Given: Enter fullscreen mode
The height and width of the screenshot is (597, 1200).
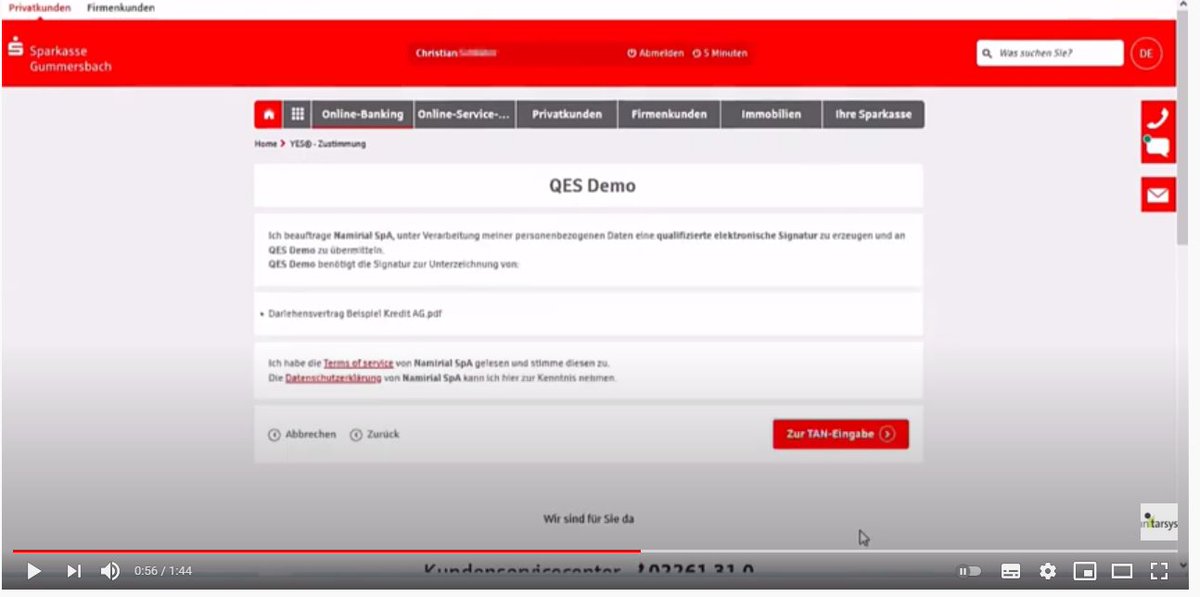Looking at the screenshot, I should pos(1159,571).
